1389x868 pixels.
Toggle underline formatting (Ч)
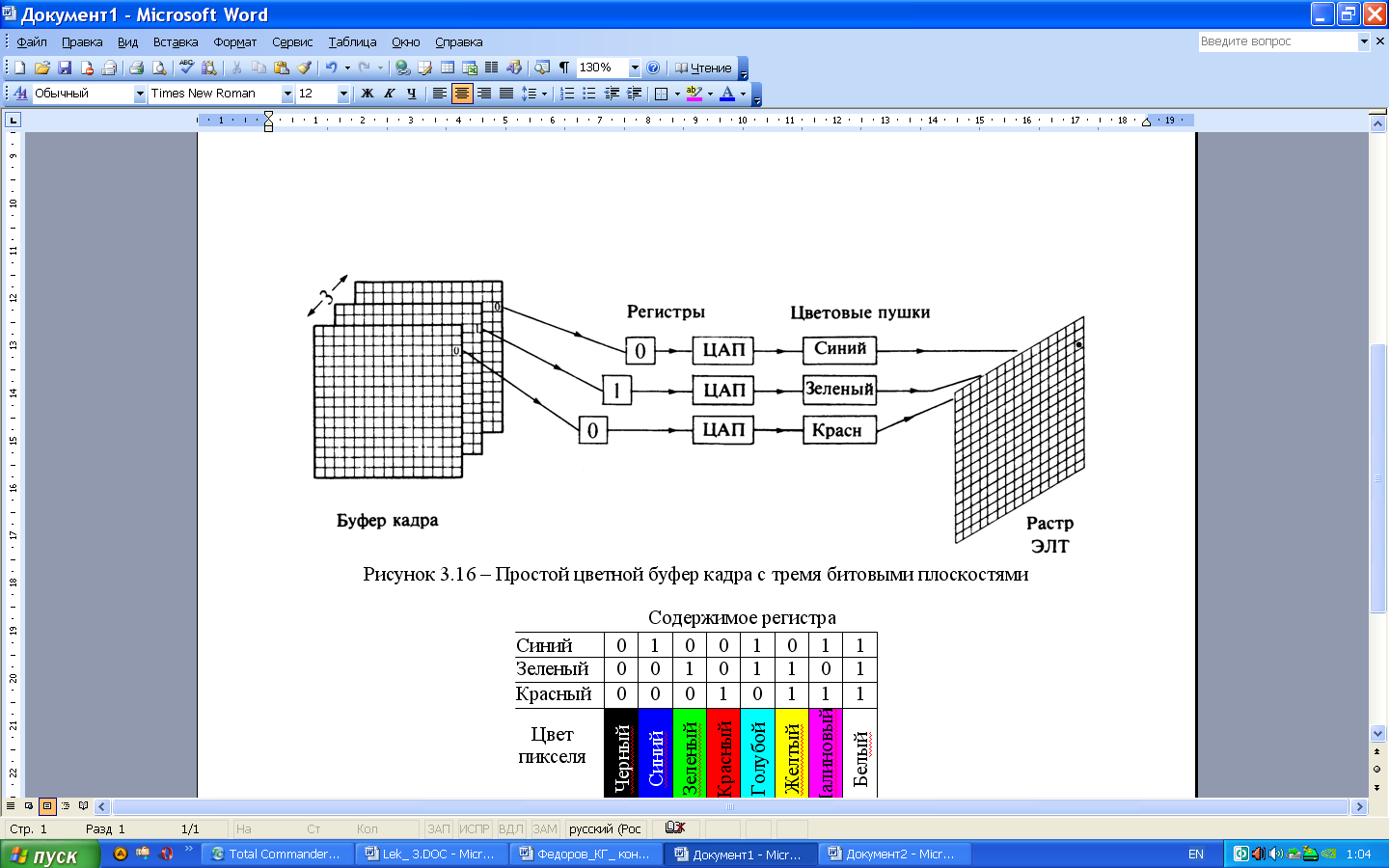point(412,94)
